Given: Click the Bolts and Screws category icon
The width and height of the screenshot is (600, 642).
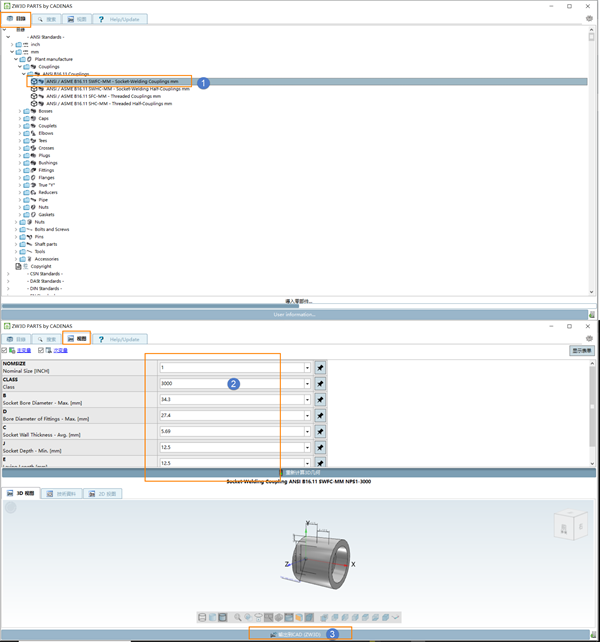Looking at the screenshot, I should point(29,229).
